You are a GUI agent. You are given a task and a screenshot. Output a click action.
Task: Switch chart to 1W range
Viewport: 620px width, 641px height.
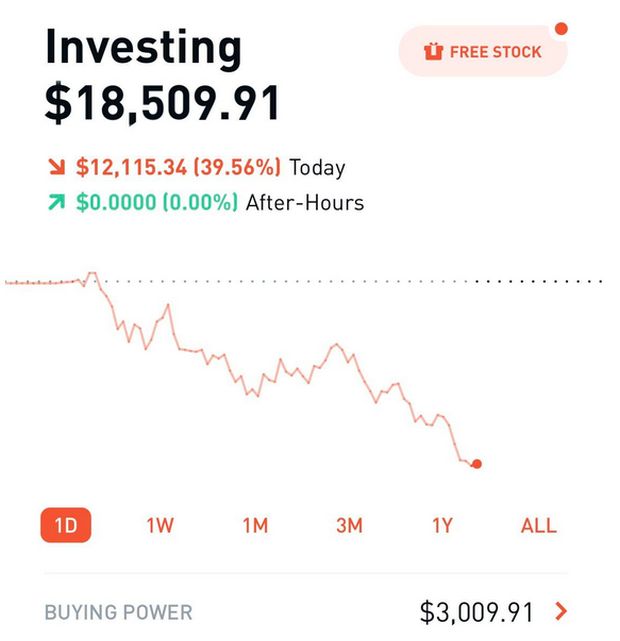(x=160, y=525)
